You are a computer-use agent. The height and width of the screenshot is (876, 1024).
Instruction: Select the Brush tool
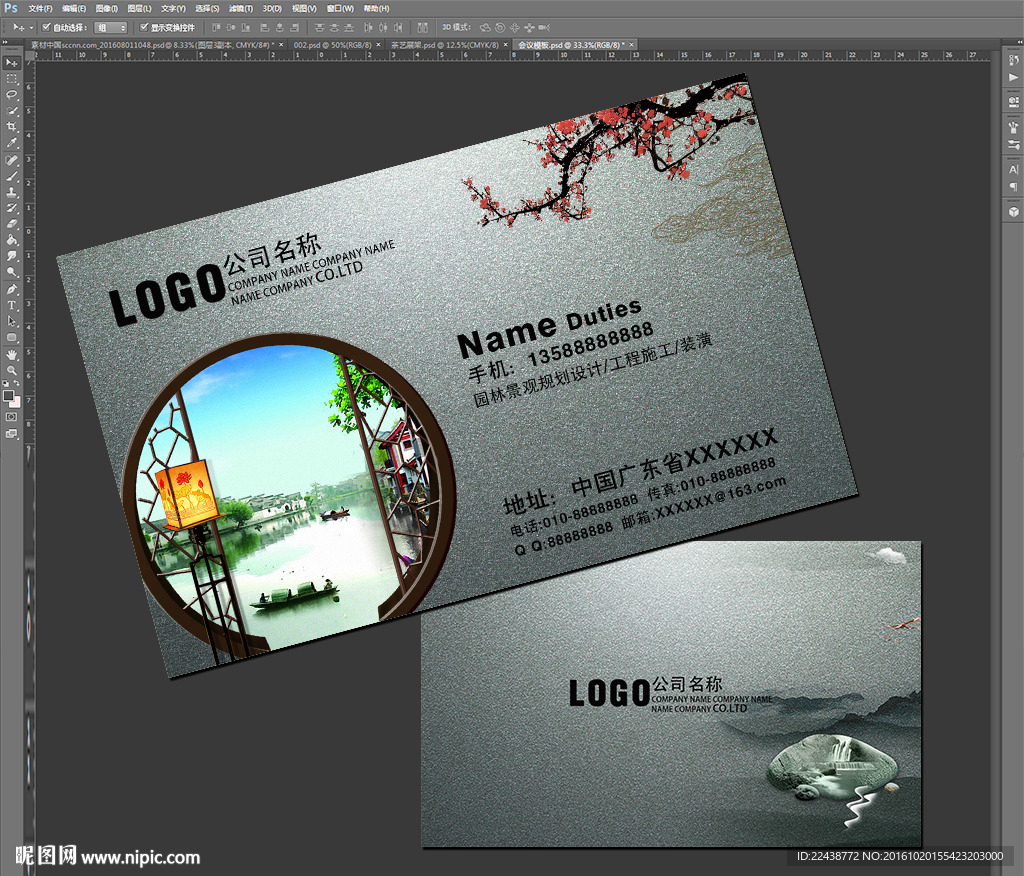(11, 176)
